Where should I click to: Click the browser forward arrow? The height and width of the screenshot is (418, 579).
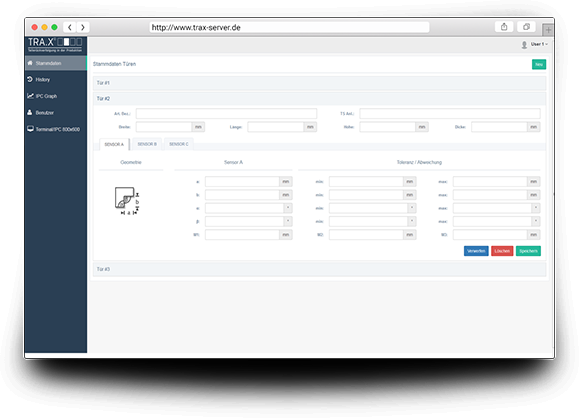[83, 27]
